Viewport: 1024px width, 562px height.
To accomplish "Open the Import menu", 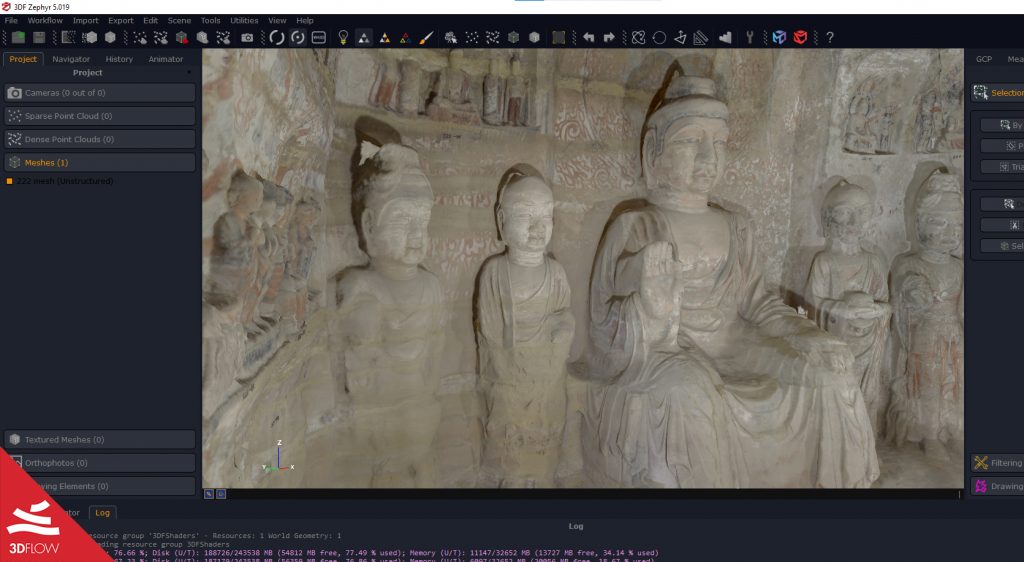I will tap(86, 20).
